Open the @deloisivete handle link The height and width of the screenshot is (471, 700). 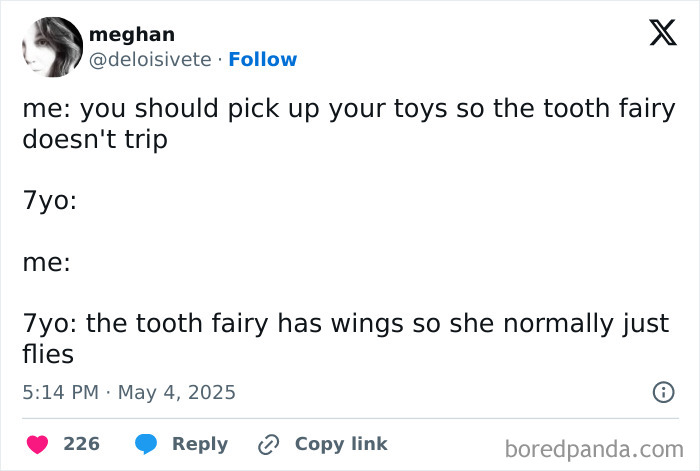(150, 60)
